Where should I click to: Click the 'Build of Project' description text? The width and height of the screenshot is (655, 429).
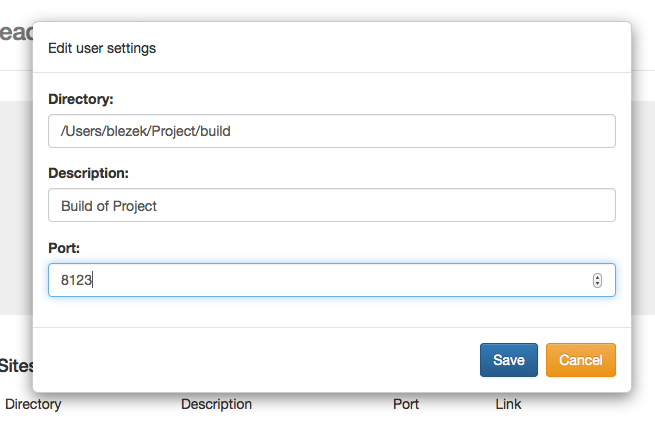tap(109, 206)
